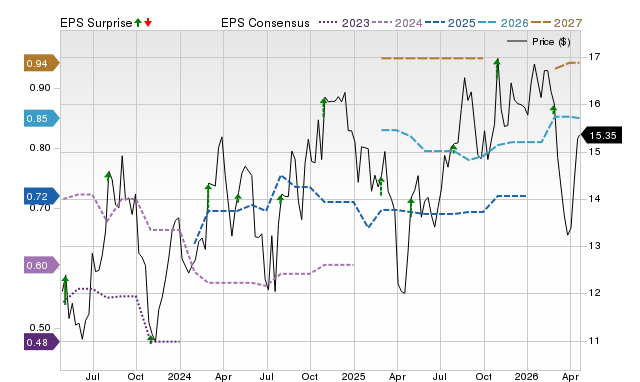Click the green up-arrow in the EPS Surprise legend
Image resolution: width=640 pixels, height=382 pixels.
pos(138,23)
